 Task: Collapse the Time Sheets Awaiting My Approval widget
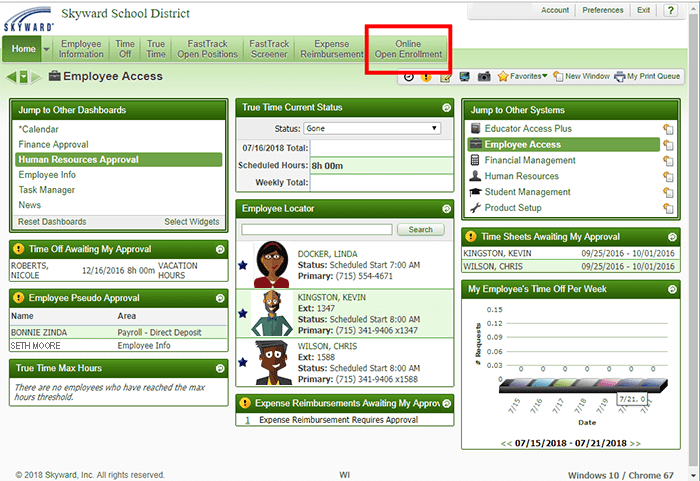[x=672, y=237]
